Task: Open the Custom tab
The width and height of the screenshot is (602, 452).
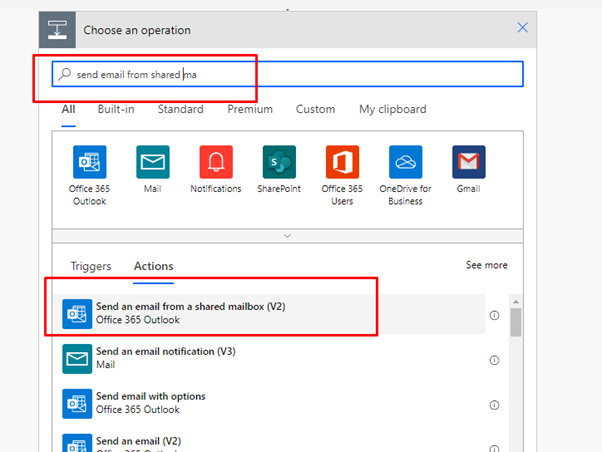Action: click(315, 109)
